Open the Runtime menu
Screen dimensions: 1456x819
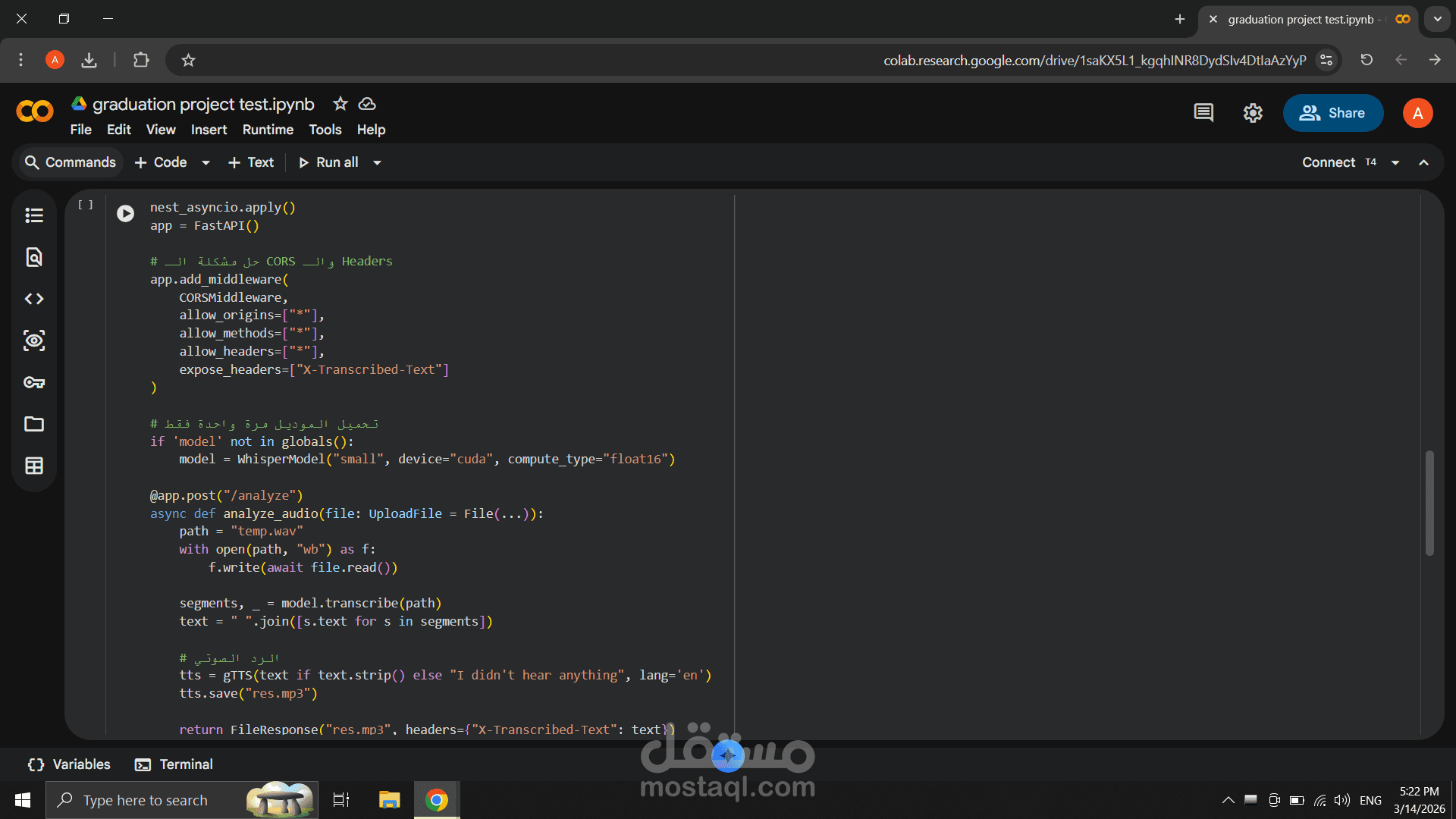coord(268,130)
